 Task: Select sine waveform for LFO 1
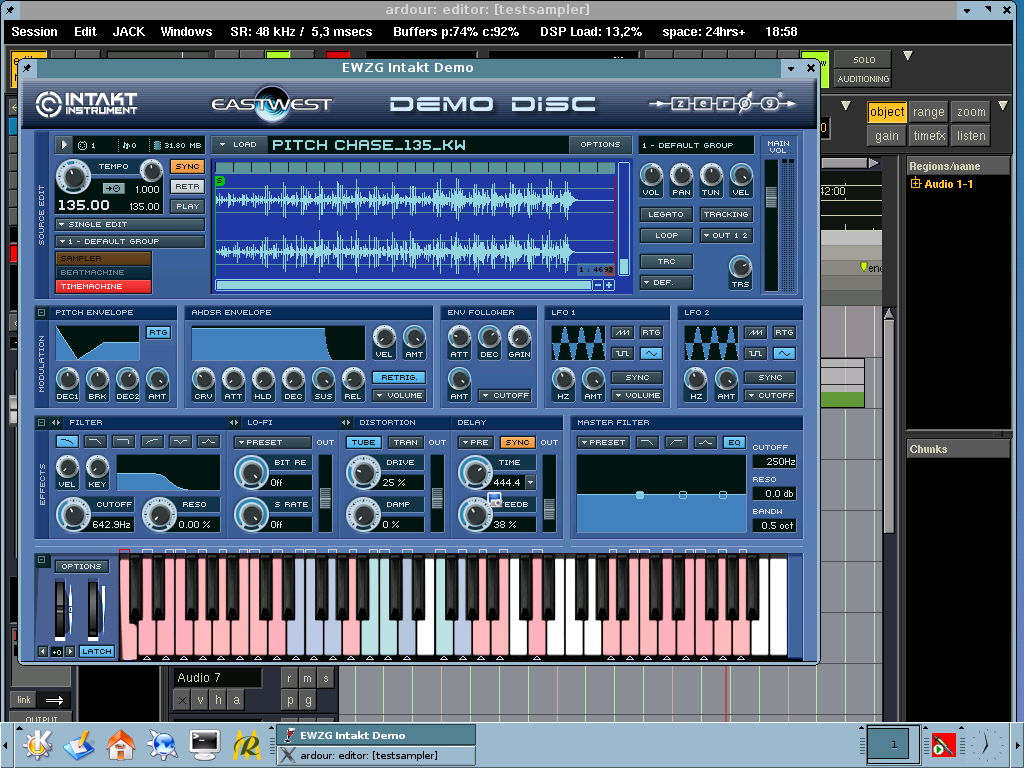651,354
